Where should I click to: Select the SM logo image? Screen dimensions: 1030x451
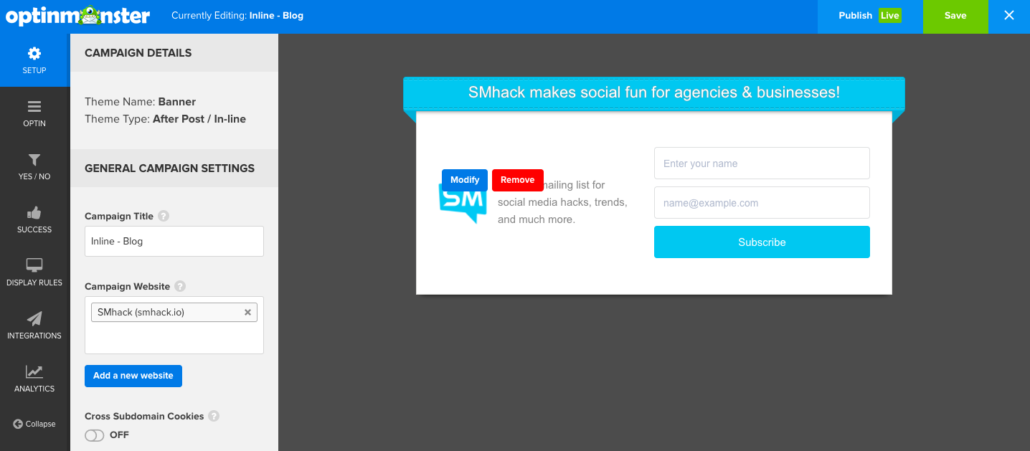coord(462,205)
